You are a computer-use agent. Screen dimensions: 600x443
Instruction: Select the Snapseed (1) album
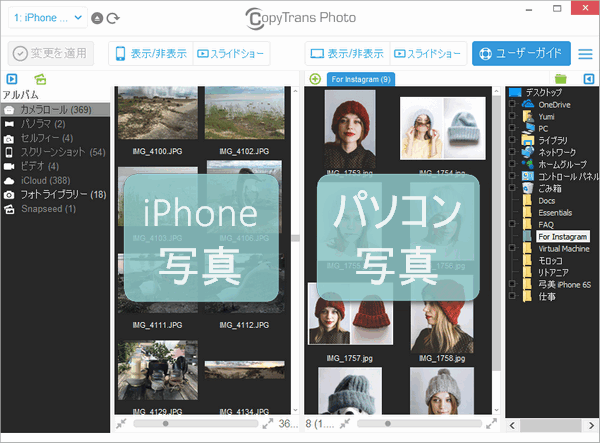point(55,209)
